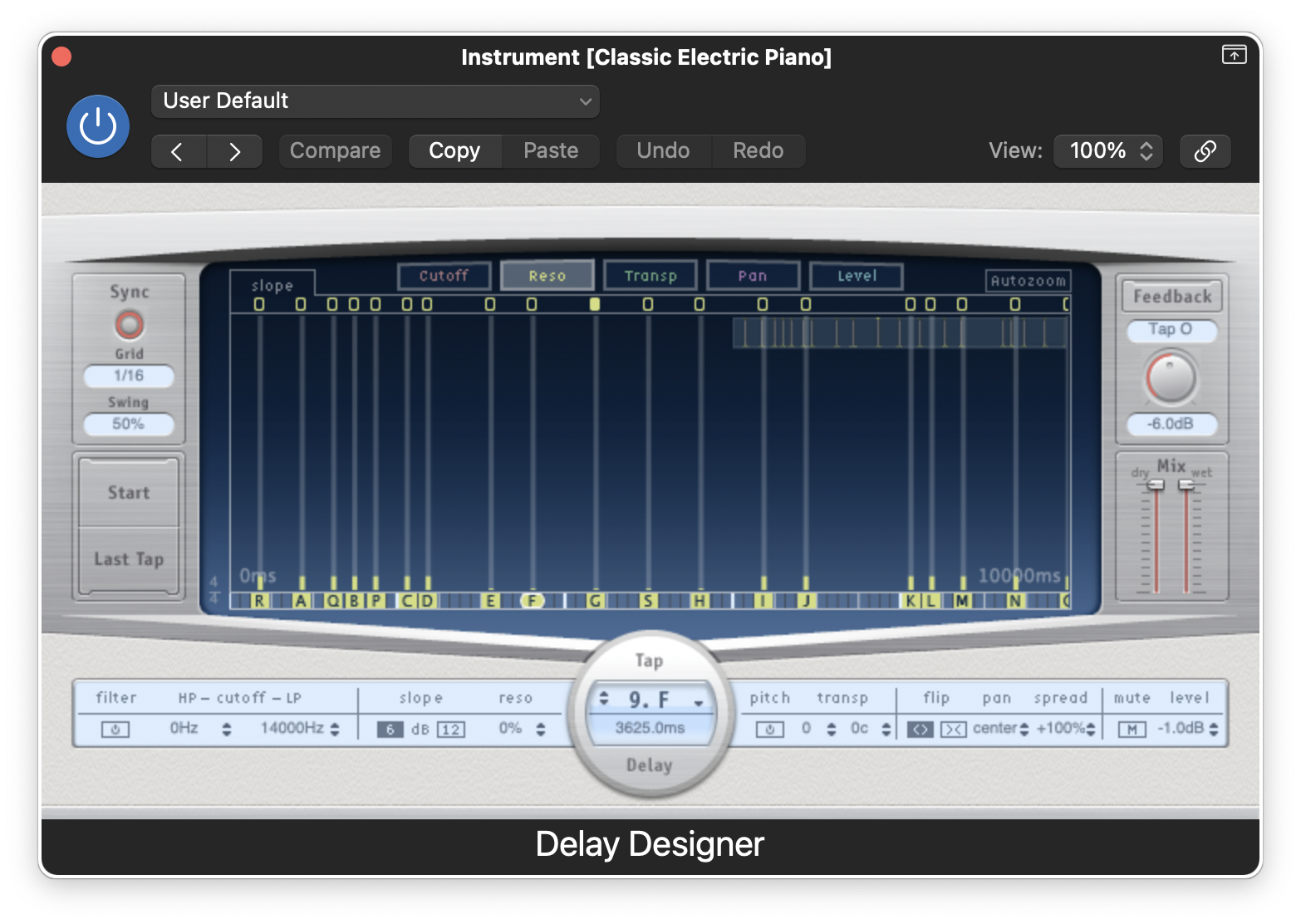Open the Grid 1/16 value menu

pos(129,376)
